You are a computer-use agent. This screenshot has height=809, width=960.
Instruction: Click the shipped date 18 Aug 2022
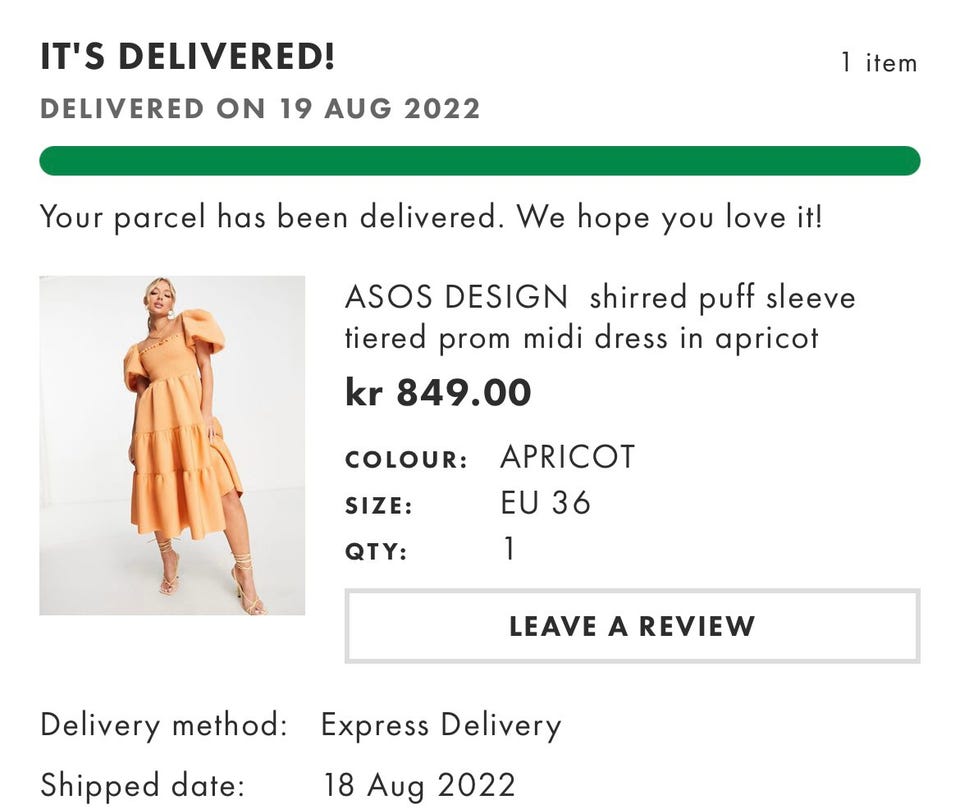419,785
